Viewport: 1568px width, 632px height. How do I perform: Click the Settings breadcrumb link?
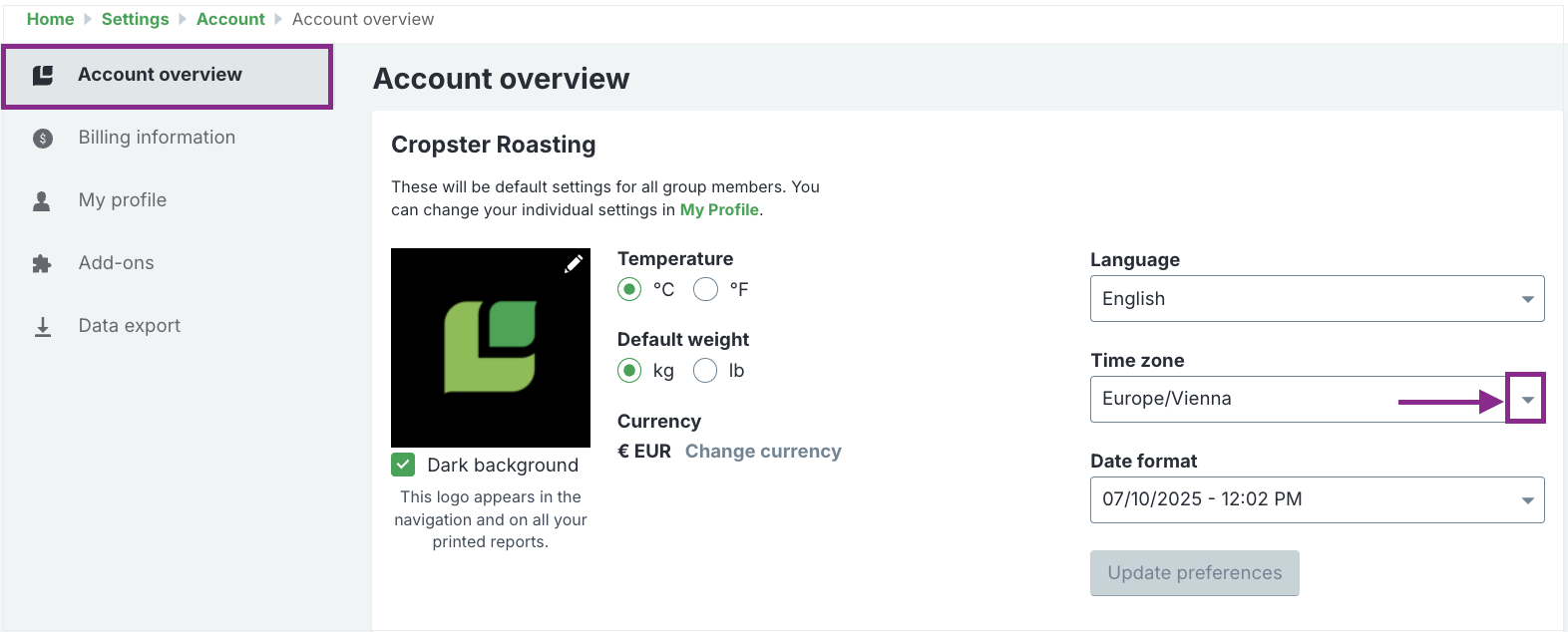point(136,19)
